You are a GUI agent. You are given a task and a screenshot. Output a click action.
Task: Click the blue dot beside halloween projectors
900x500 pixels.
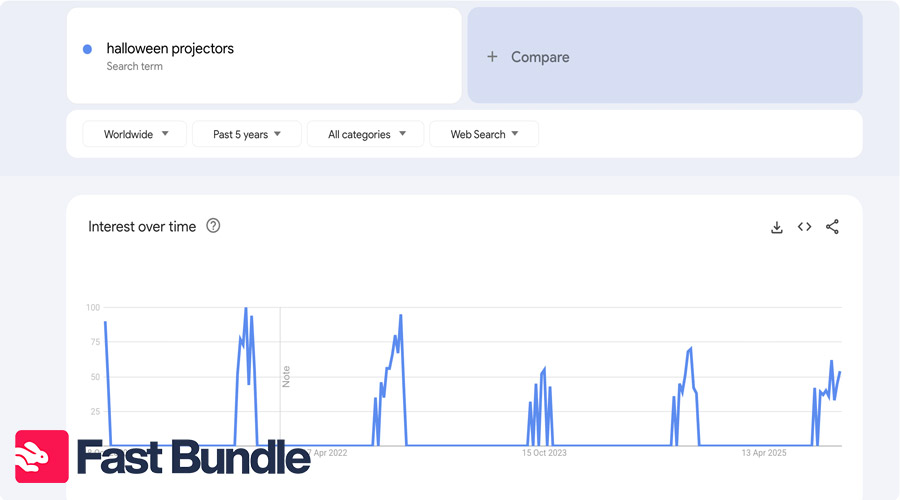[x=87, y=49]
